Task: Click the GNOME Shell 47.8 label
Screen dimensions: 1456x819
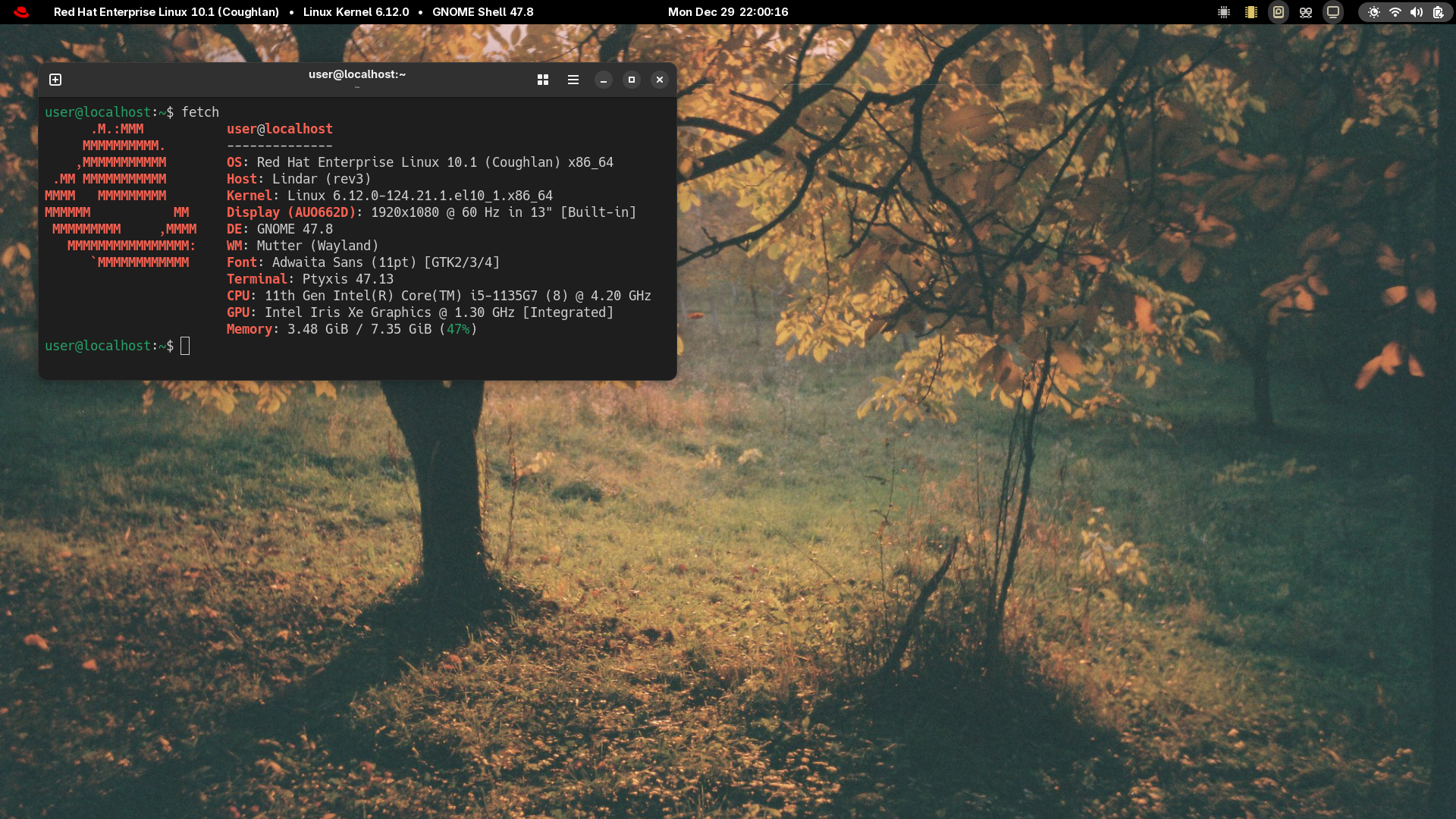Action: pyautogui.click(x=482, y=12)
